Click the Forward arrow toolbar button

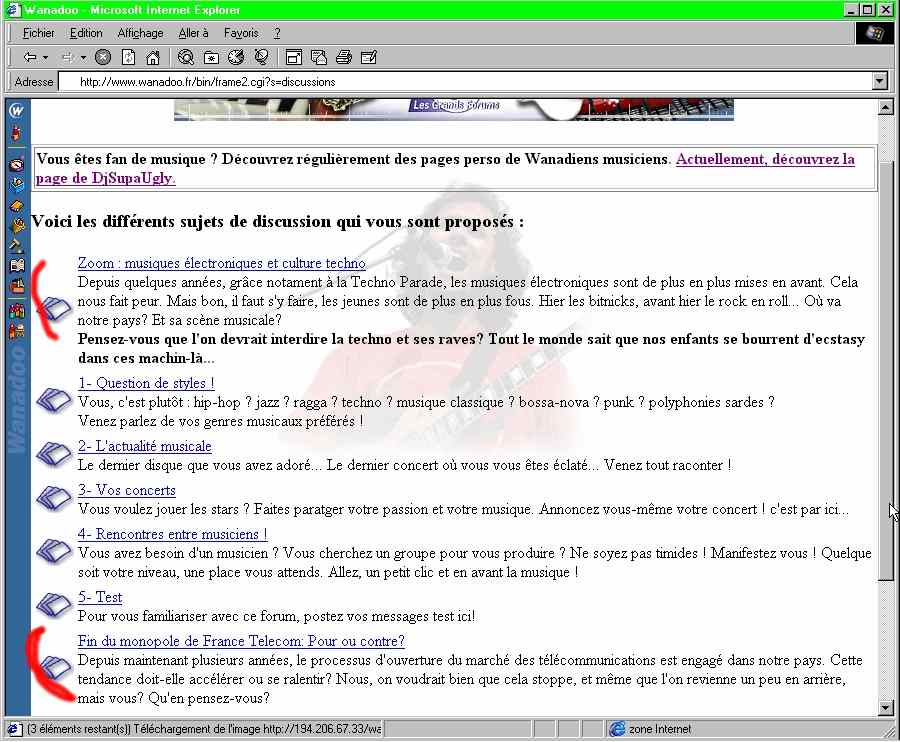point(67,57)
